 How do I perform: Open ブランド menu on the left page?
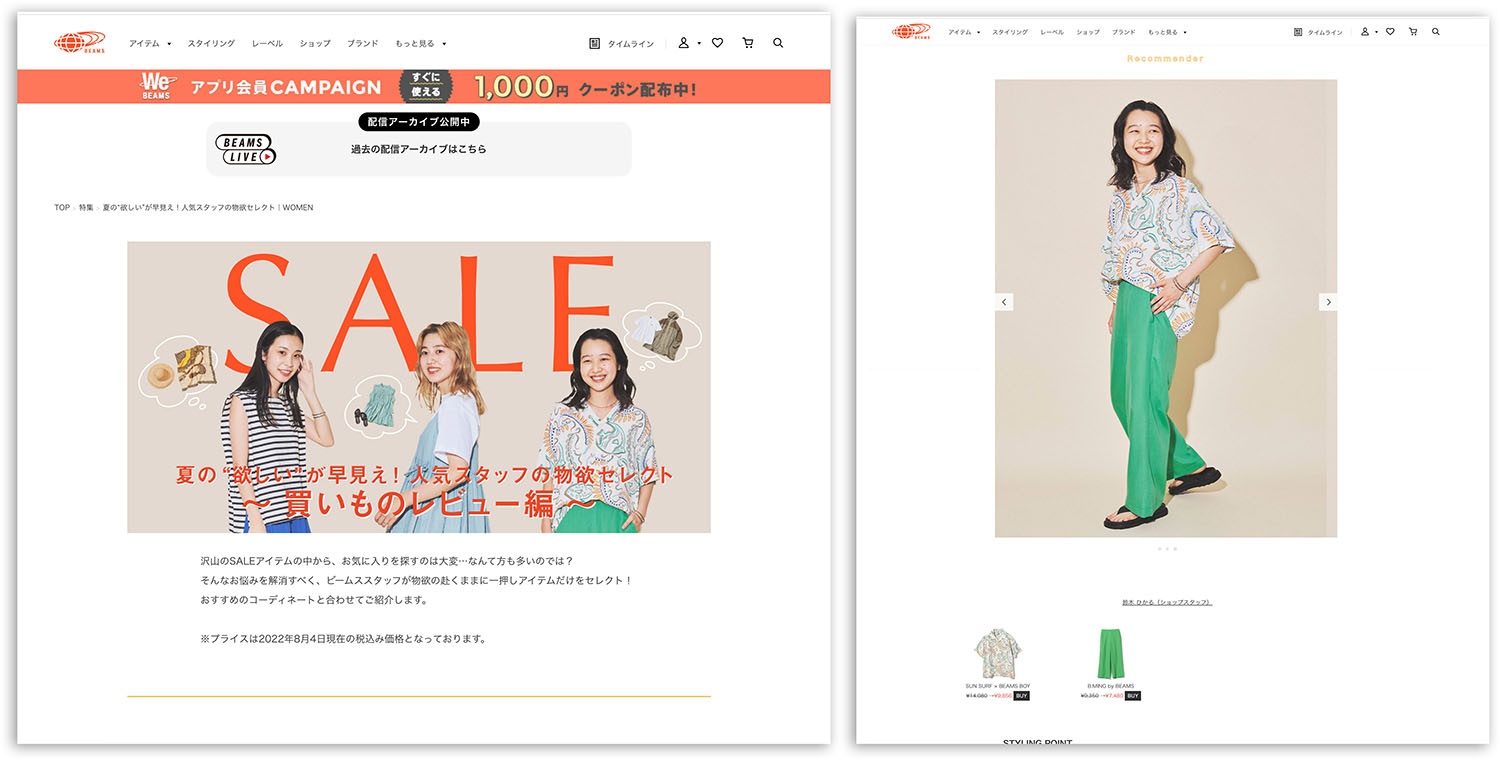(363, 43)
